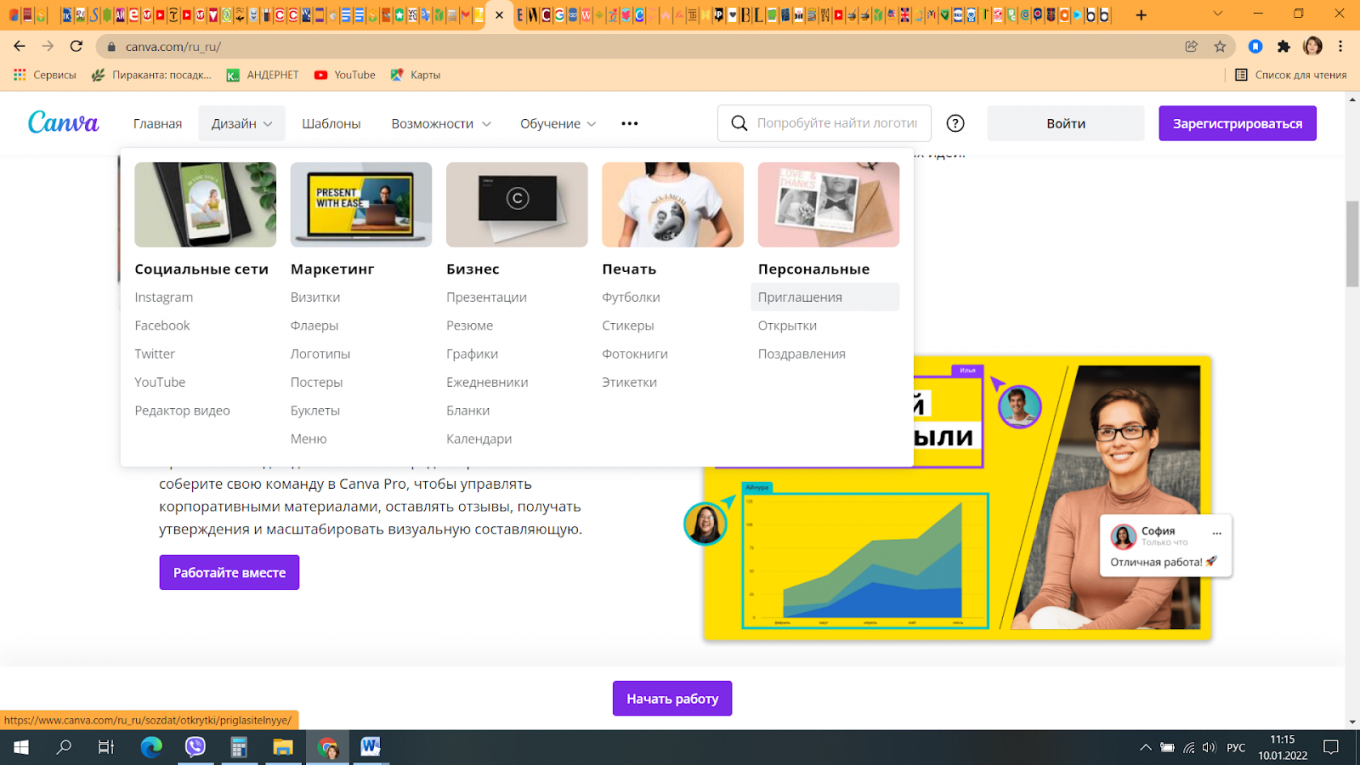Select Приглашения under Персональные
Image resolution: width=1360 pixels, height=765 pixels.
(x=800, y=297)
